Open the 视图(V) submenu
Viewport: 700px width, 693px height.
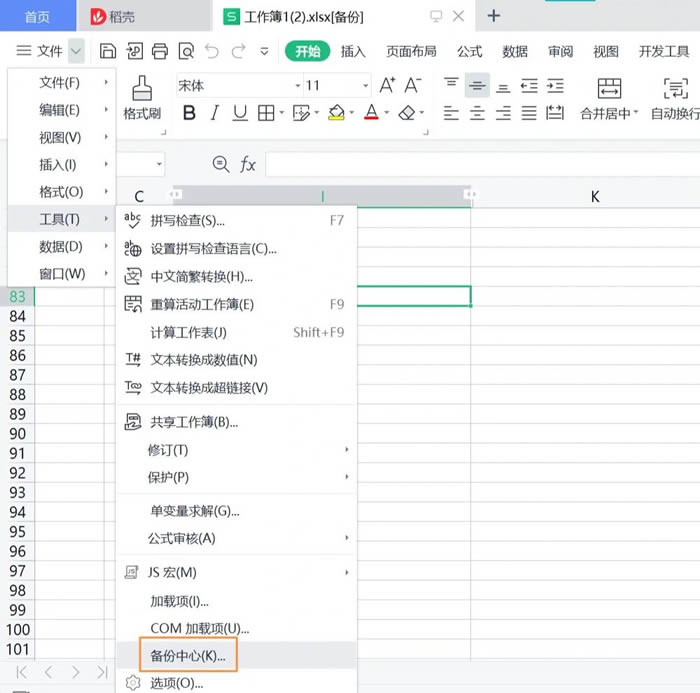pyautogui.click(x=62, y=137)
